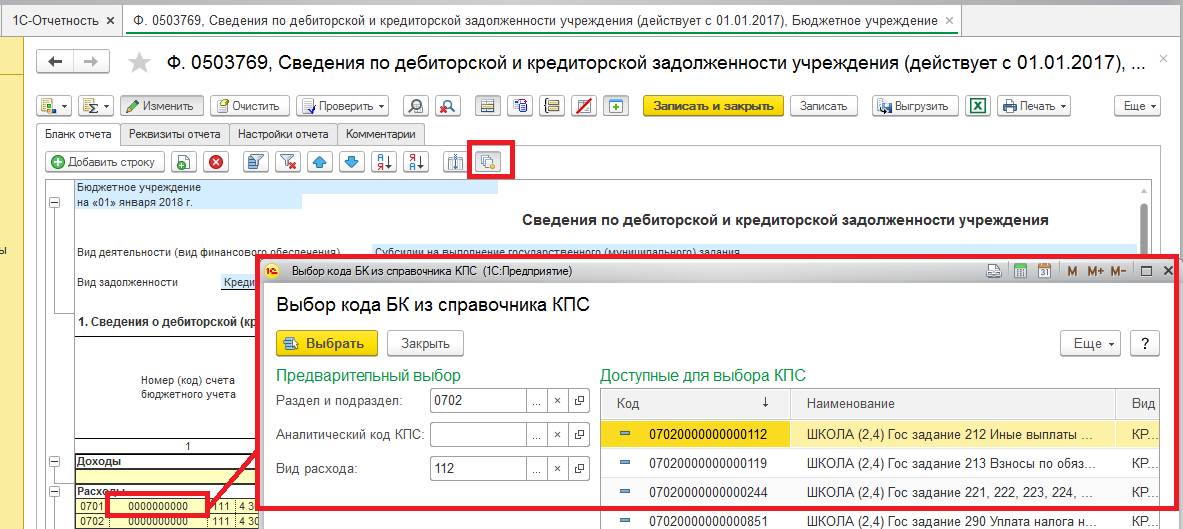This screenshot has width=1183, height=529.
Task: Move the row down with the blue arrow
Action: 354,161
